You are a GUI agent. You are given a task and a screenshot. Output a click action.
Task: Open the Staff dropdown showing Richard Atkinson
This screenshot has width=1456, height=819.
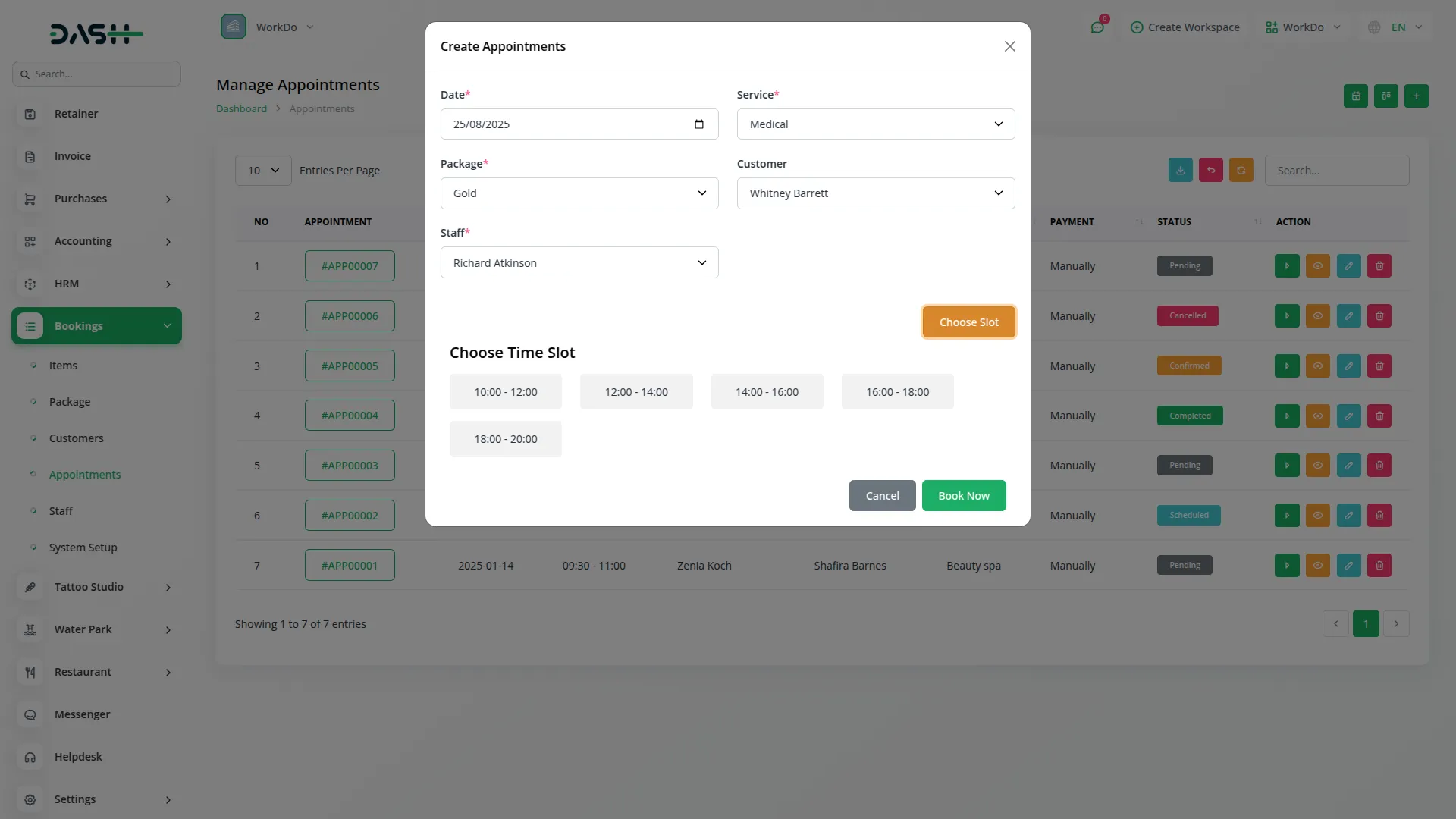pyautogui.click(x=579, y=263)
